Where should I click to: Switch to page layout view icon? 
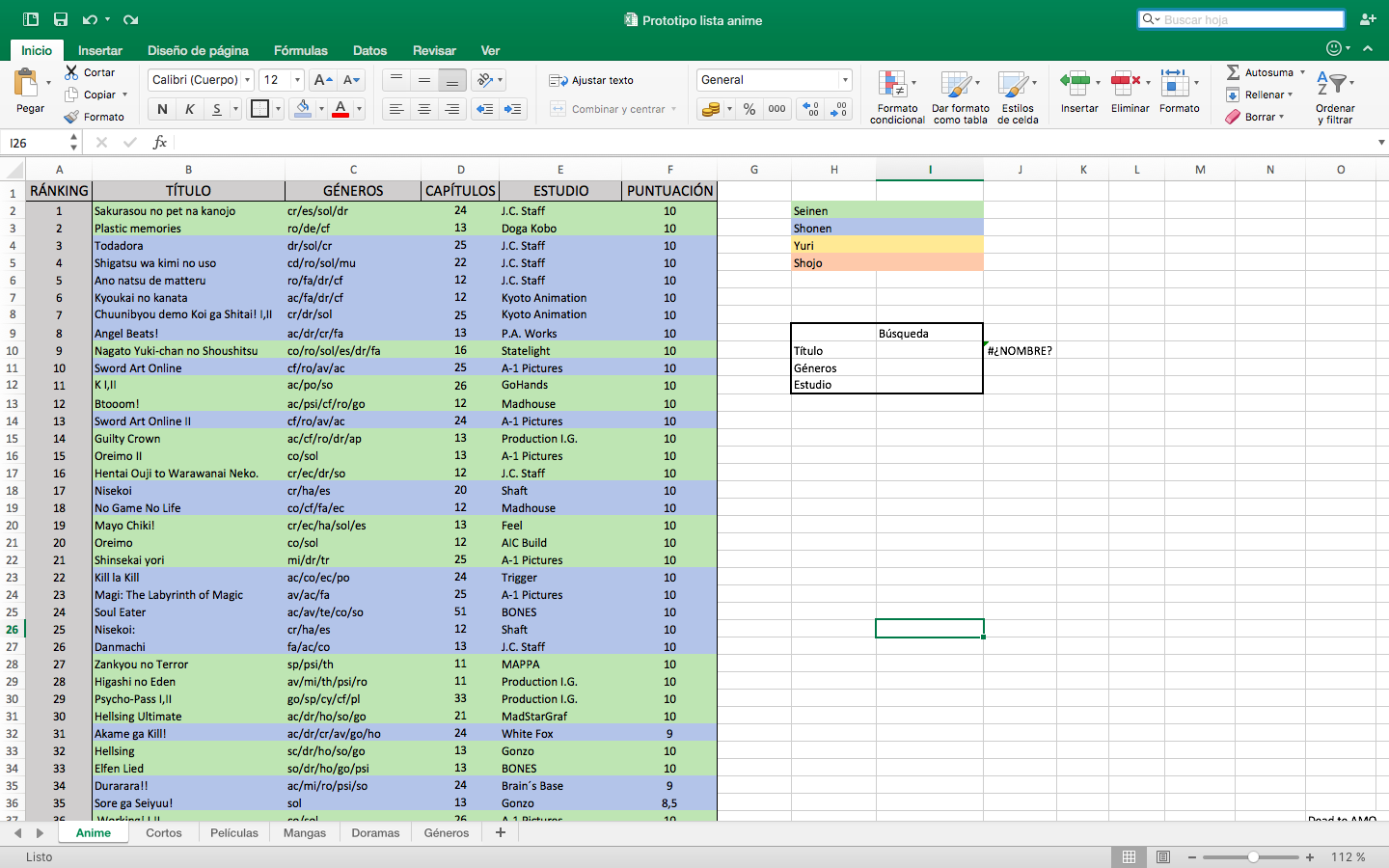(1163, 856)
